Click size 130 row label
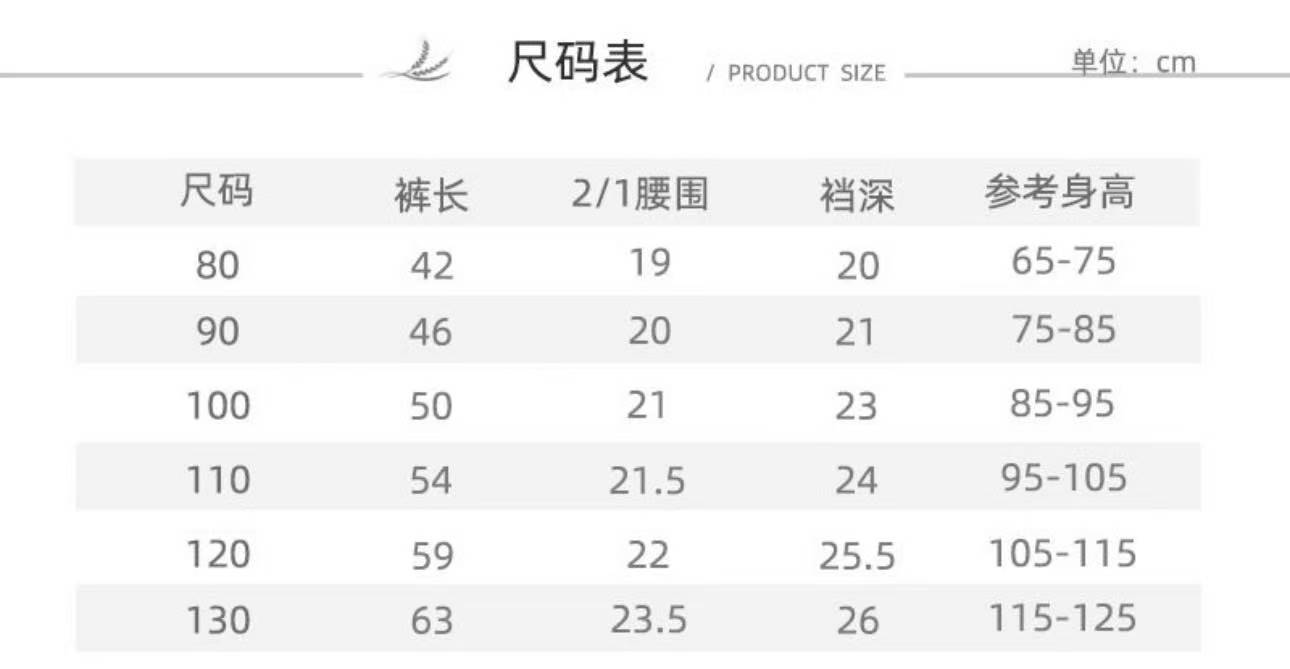Screen dimensions: 1290x669 point(218,620)
